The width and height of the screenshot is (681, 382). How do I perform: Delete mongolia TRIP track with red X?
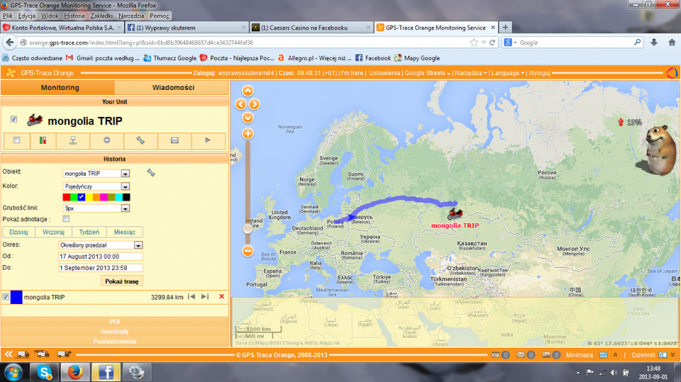[221, 296]
